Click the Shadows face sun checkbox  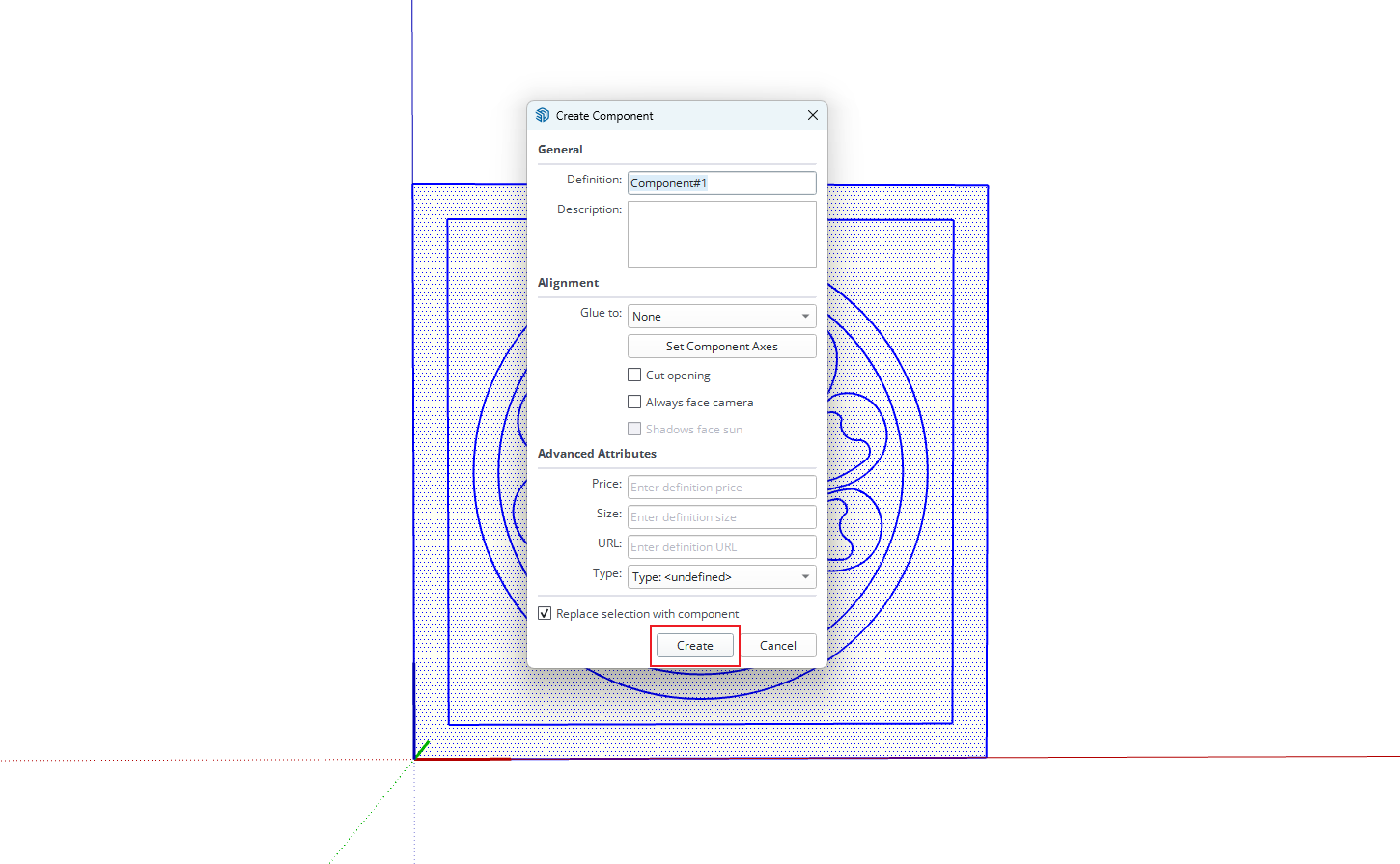pyautogui.click(x=634, y=430)
